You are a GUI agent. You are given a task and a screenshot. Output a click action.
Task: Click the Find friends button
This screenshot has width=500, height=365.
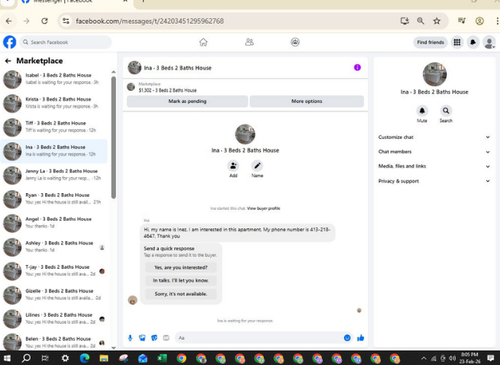[430, 42]
